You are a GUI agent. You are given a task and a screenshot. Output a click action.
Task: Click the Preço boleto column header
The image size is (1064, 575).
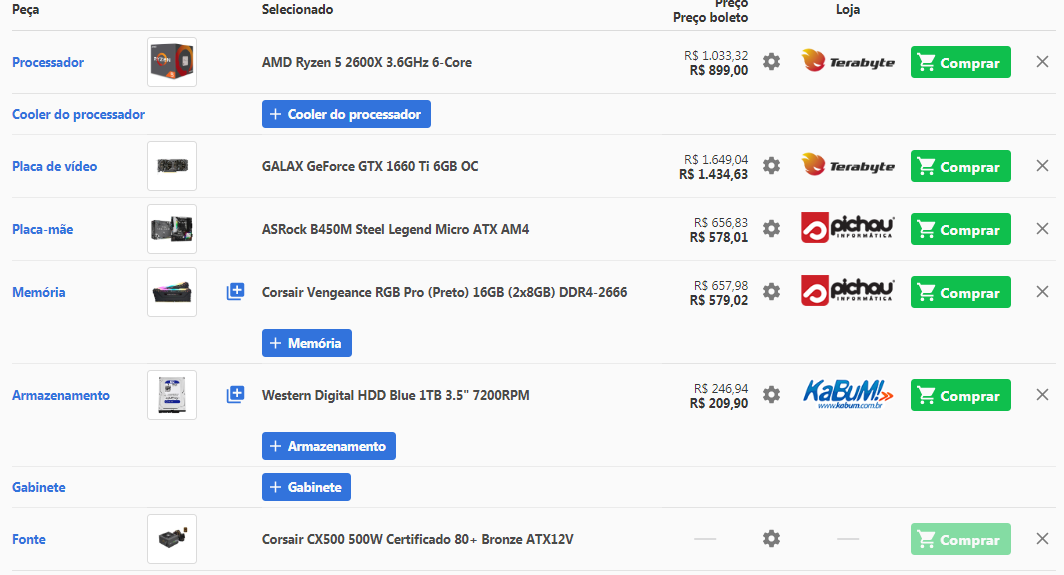(x=710, y=18)
